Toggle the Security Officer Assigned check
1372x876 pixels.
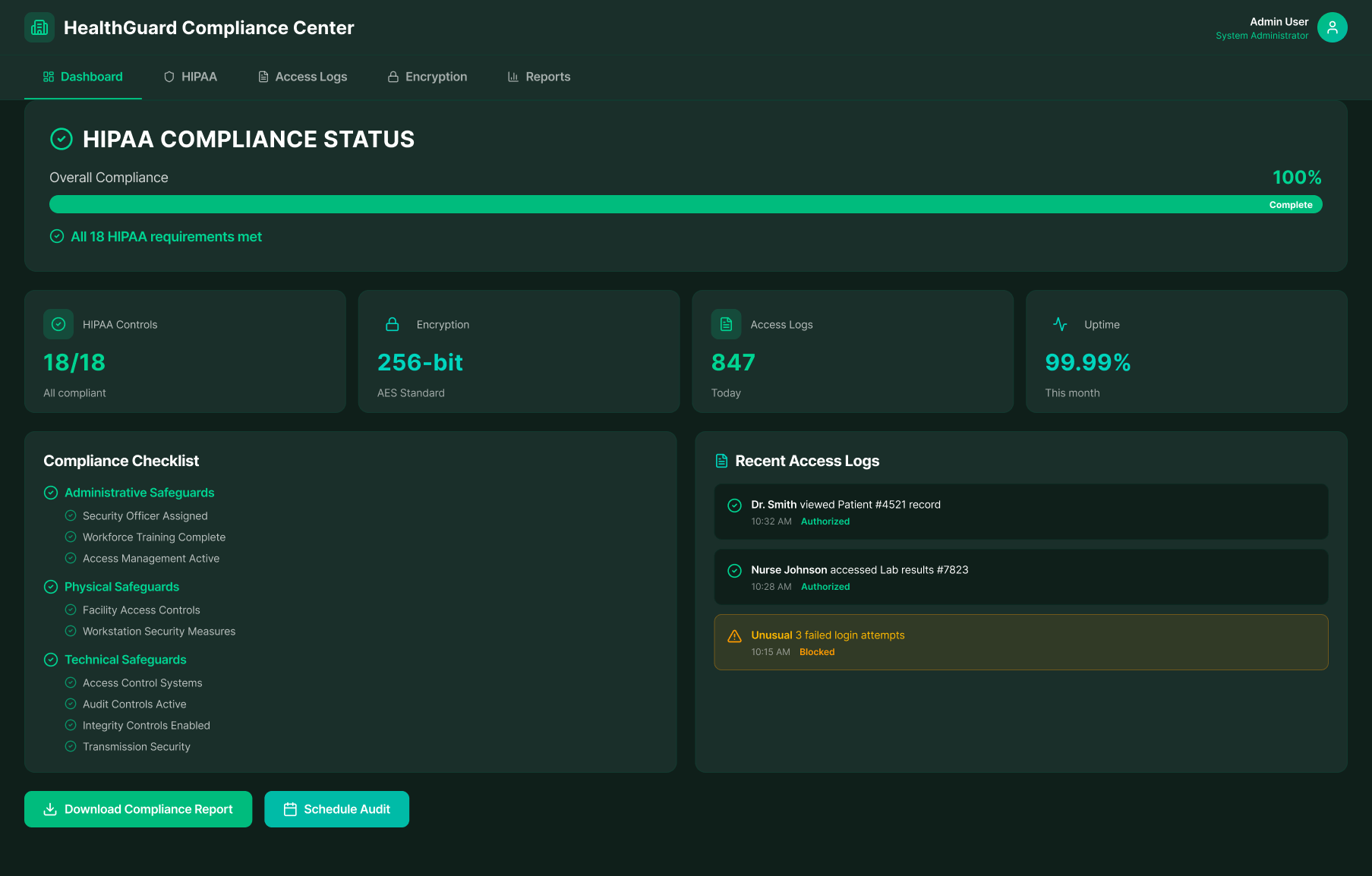71,515
